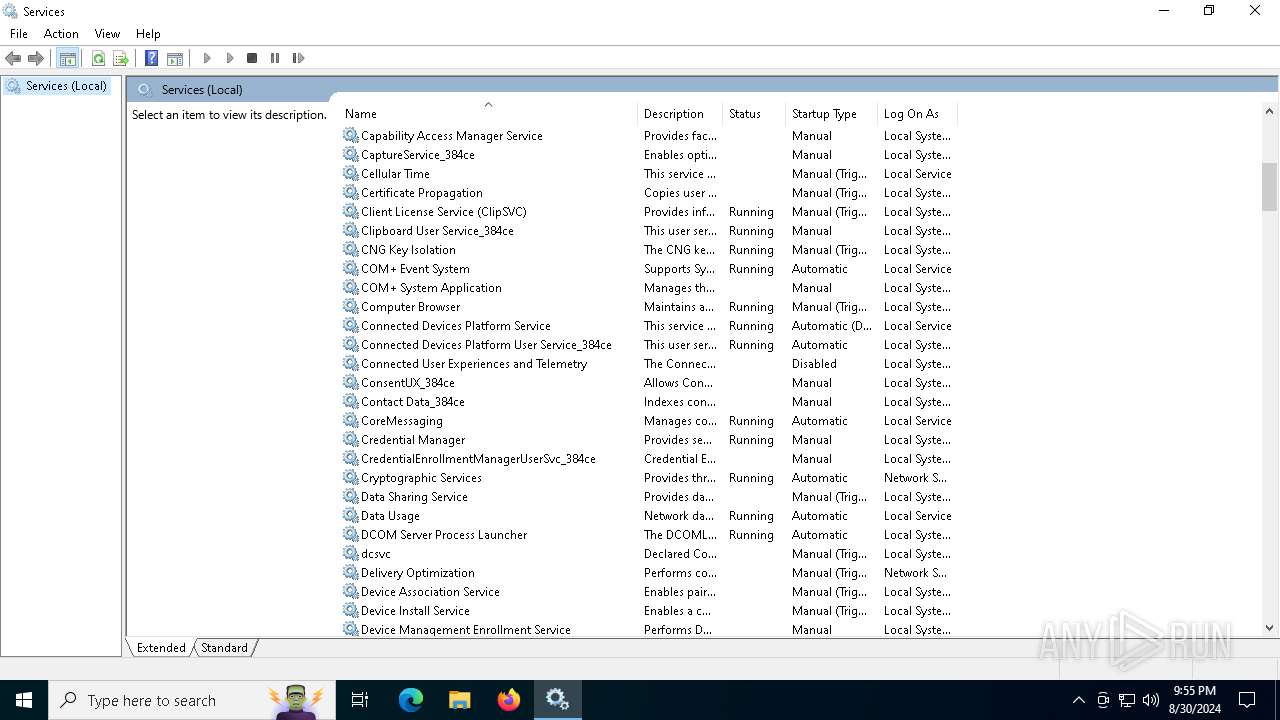Open the network tray icon

tap(1127, 700)
